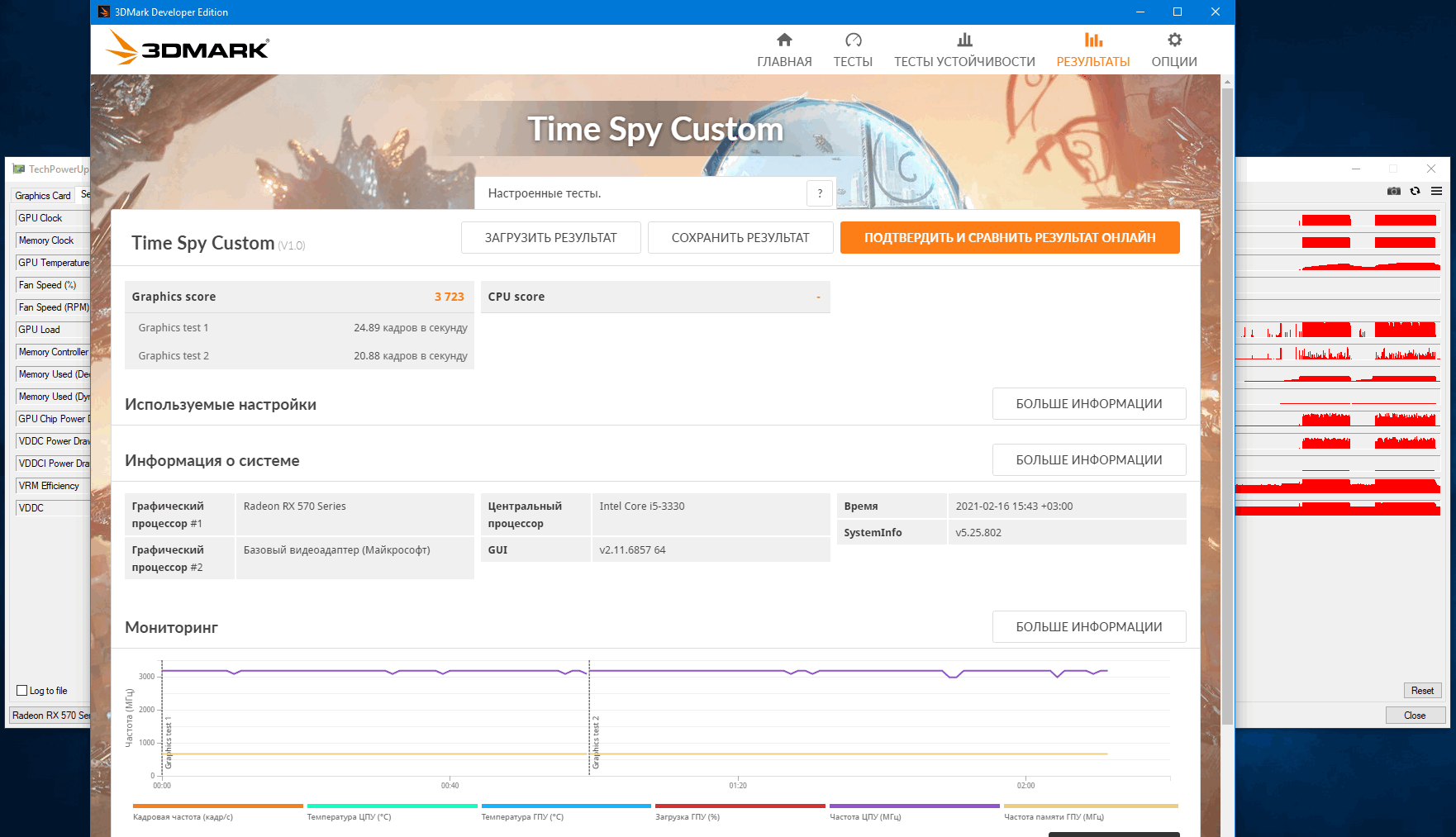1456x837 pixels.
Task: Click the TechPowerUp title bar icon
Action: tap(18, 169)
